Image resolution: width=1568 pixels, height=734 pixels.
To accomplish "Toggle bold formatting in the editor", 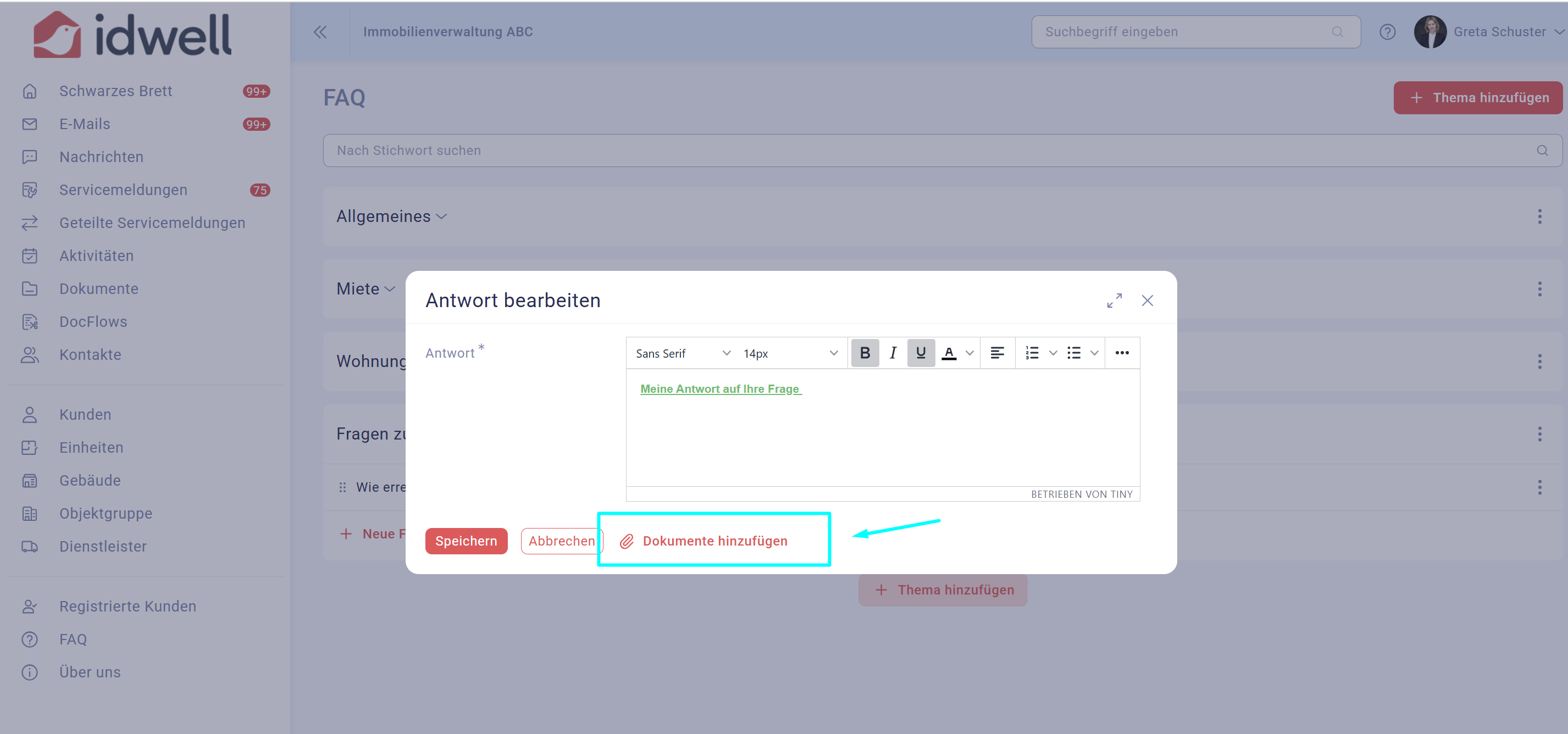I will tap(865, 353).
